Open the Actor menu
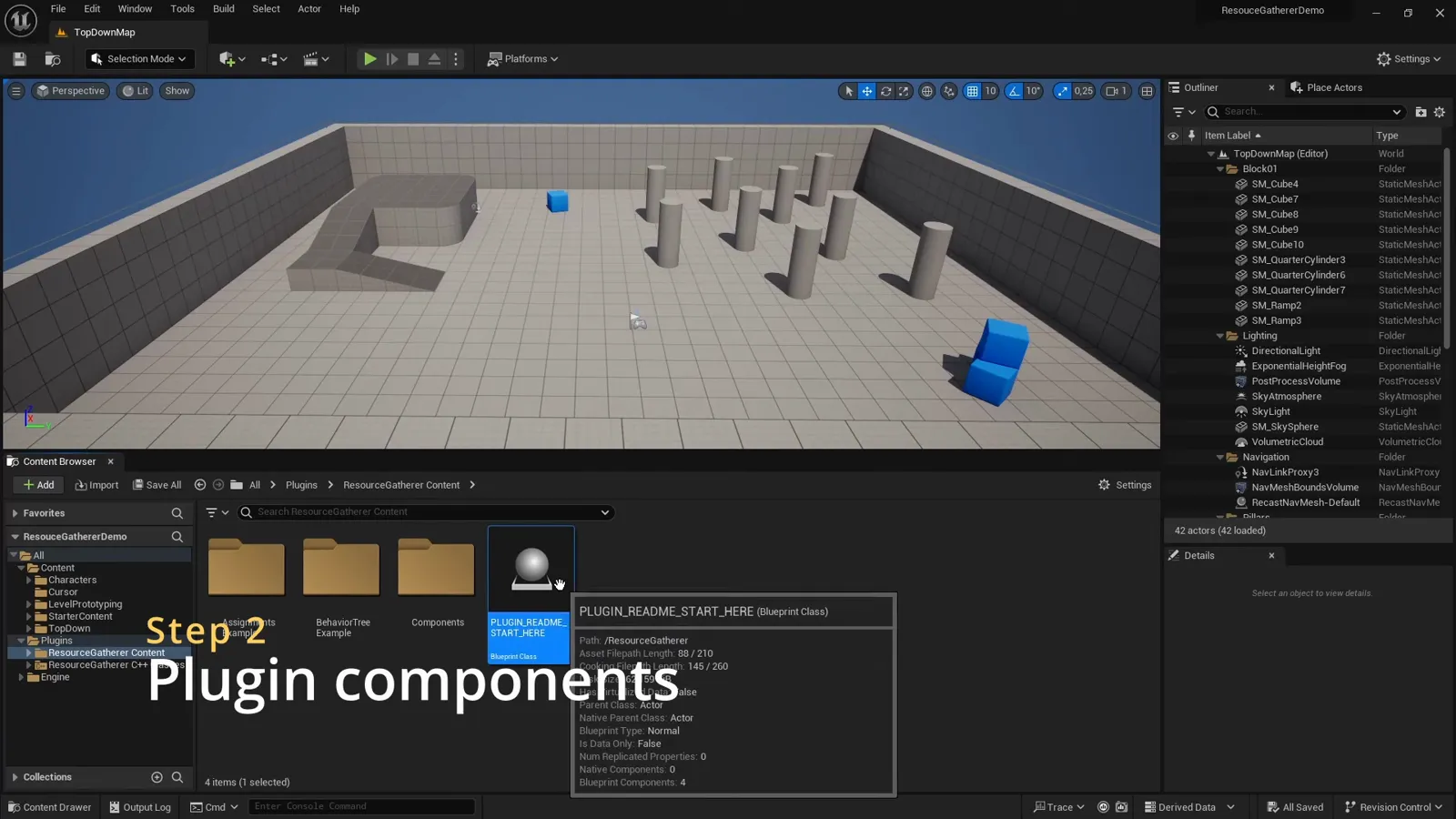1456x819 pixels. [x=309, y=9]
